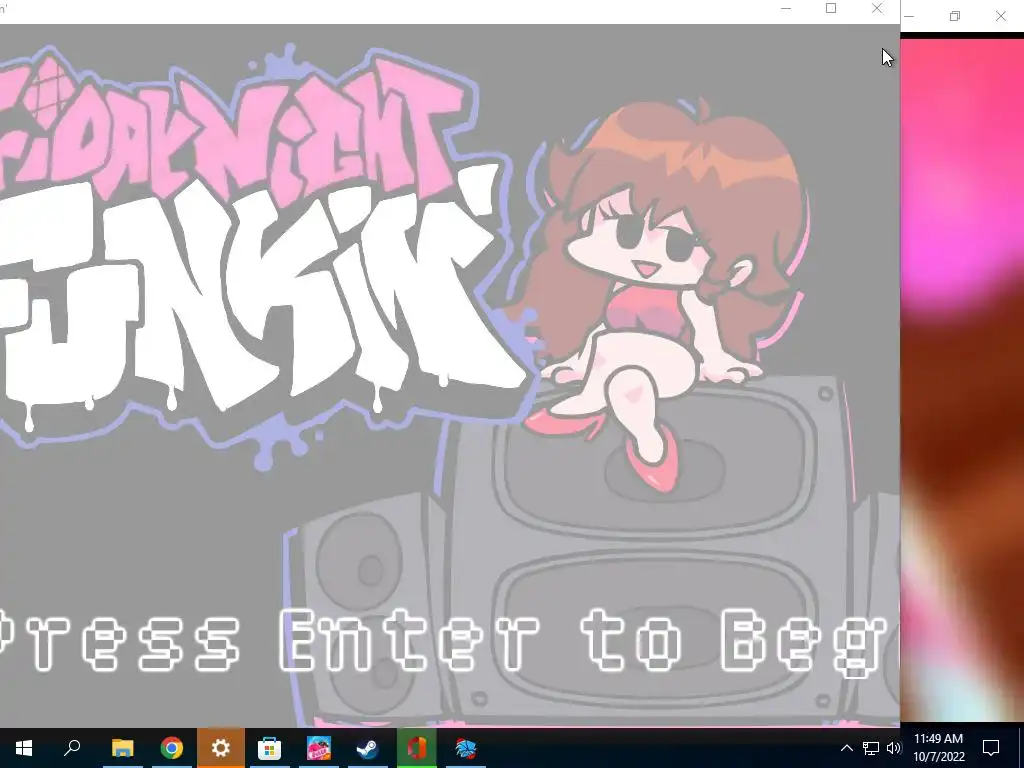This screenshot has width=1024, height=768.
Task: Open the 11:49 AM clock calendar
Action: [x=938, y=748]
